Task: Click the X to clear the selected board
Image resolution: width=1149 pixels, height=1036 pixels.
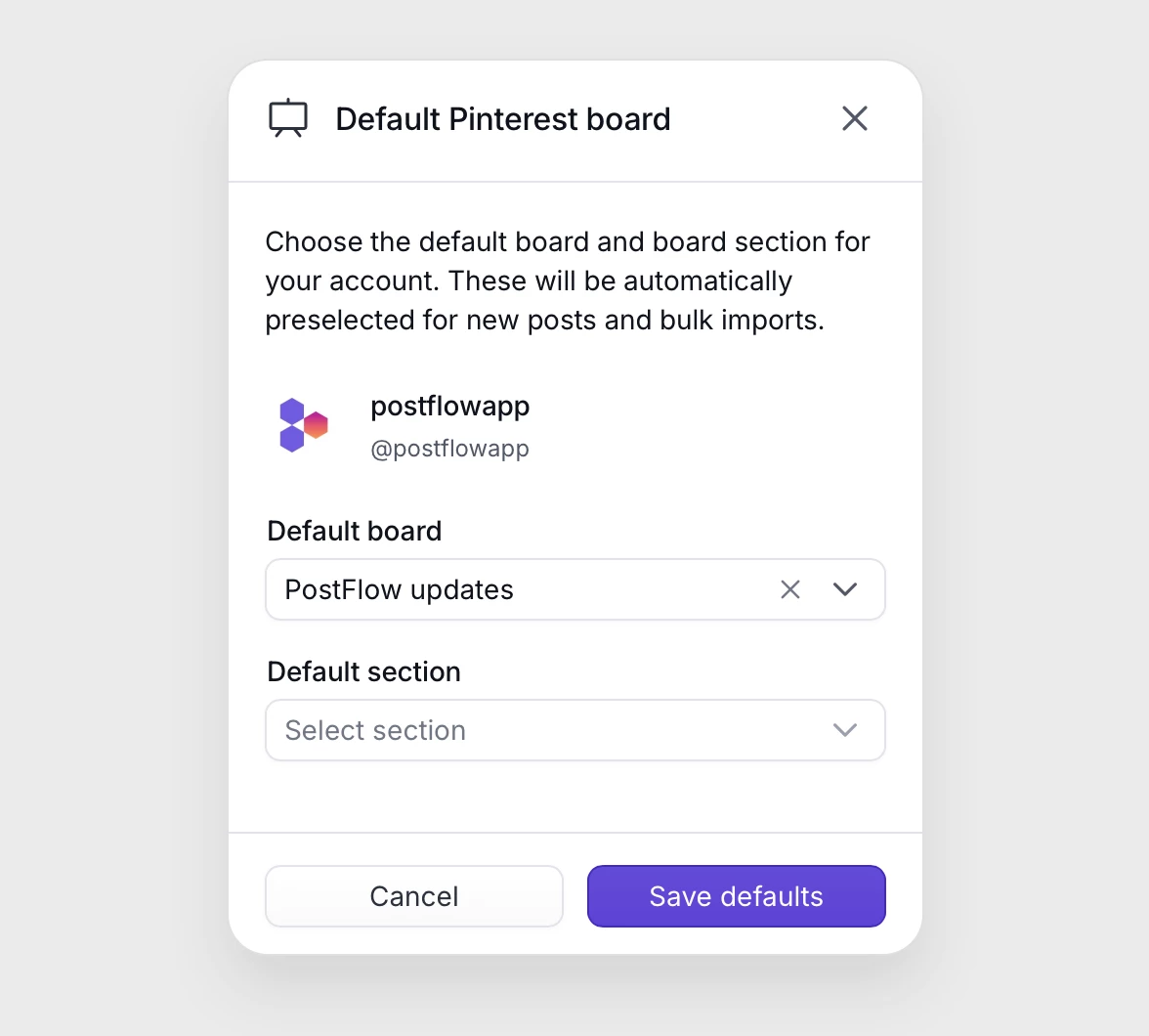Action: pos(790,589)
